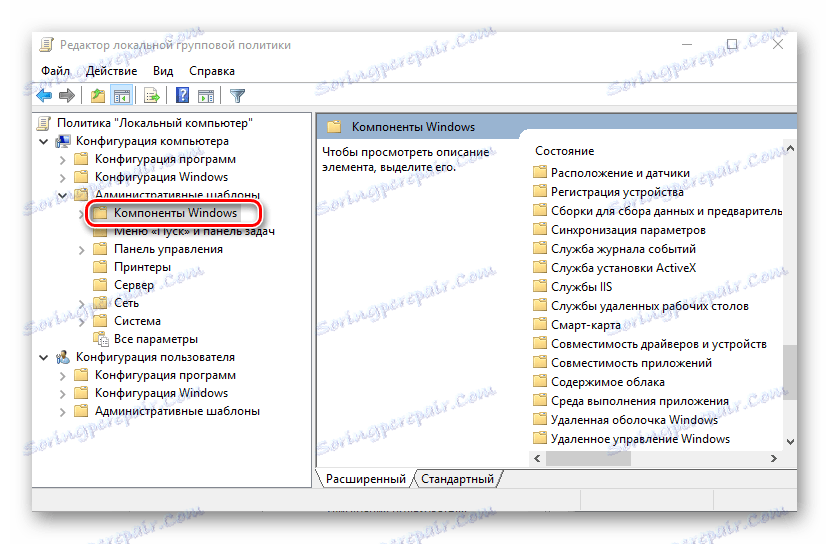The width and height of the screenshot is (829, 544).
Task: Click the horizontal scroll left arrow
Action: [538, 458]
